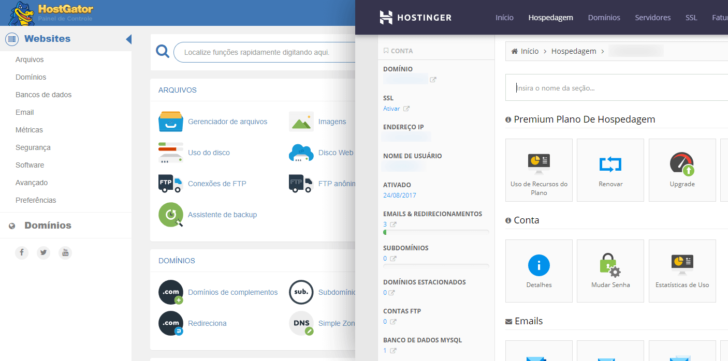This screenshot has height=361, width=728.
Task: Open Domínios in Hostinger top menu
Action: pyautogui.click(x=604, y=18)
